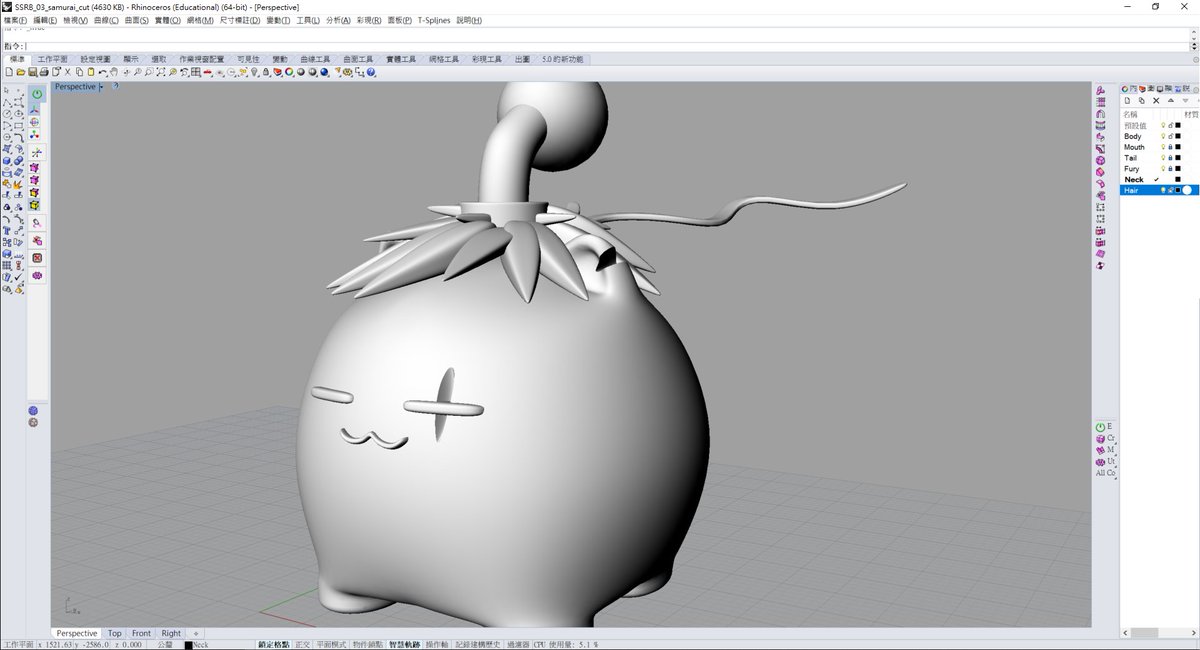Select the Circle tool in left toolbar
1200x650 pixels.
click(7, 113)
